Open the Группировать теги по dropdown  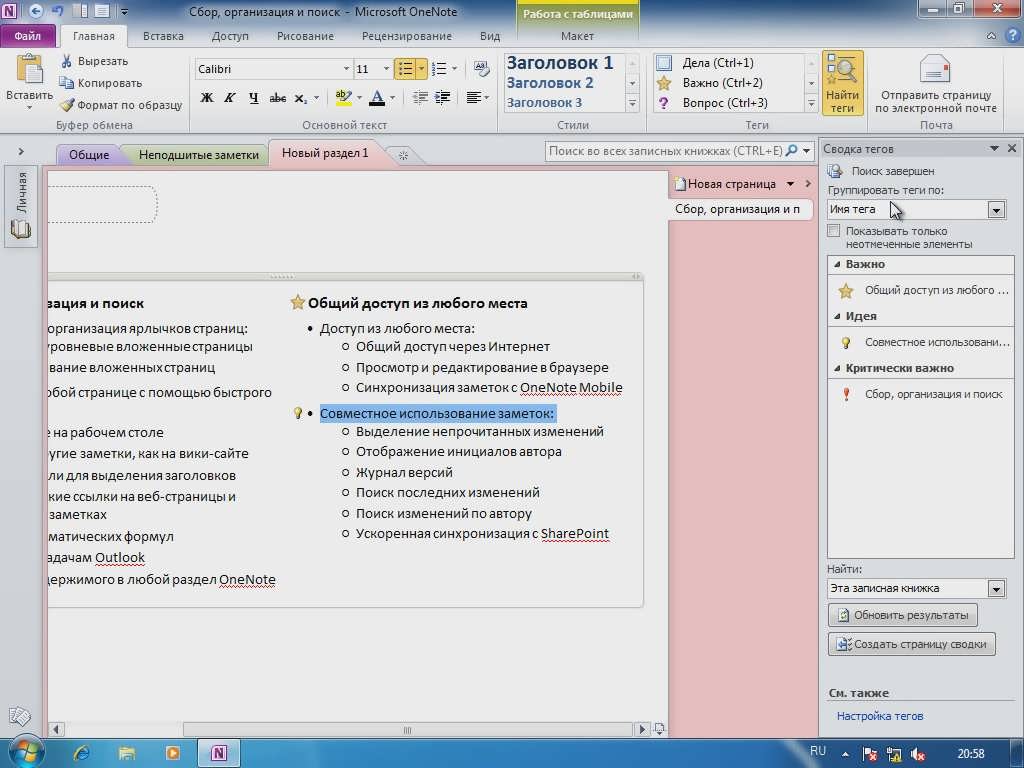coord(996,210)
